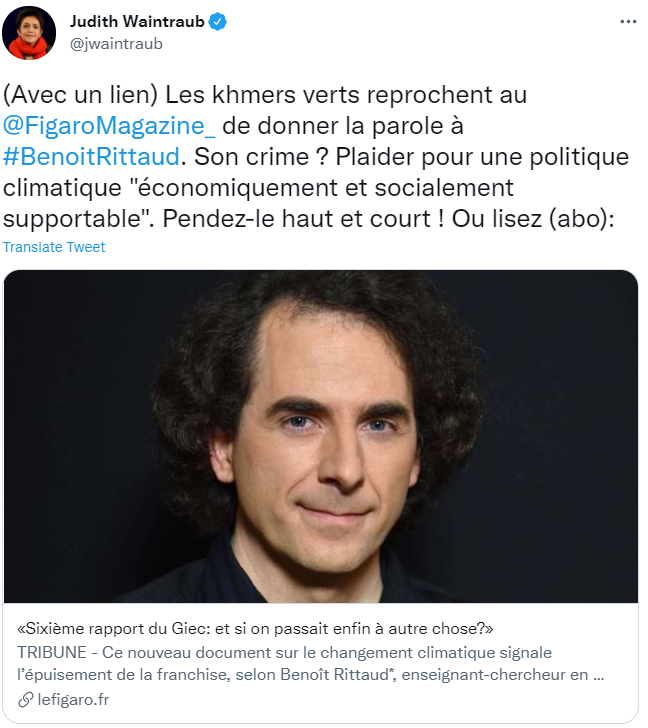Open the @jwaintraub handle

(x=116, y=44)
